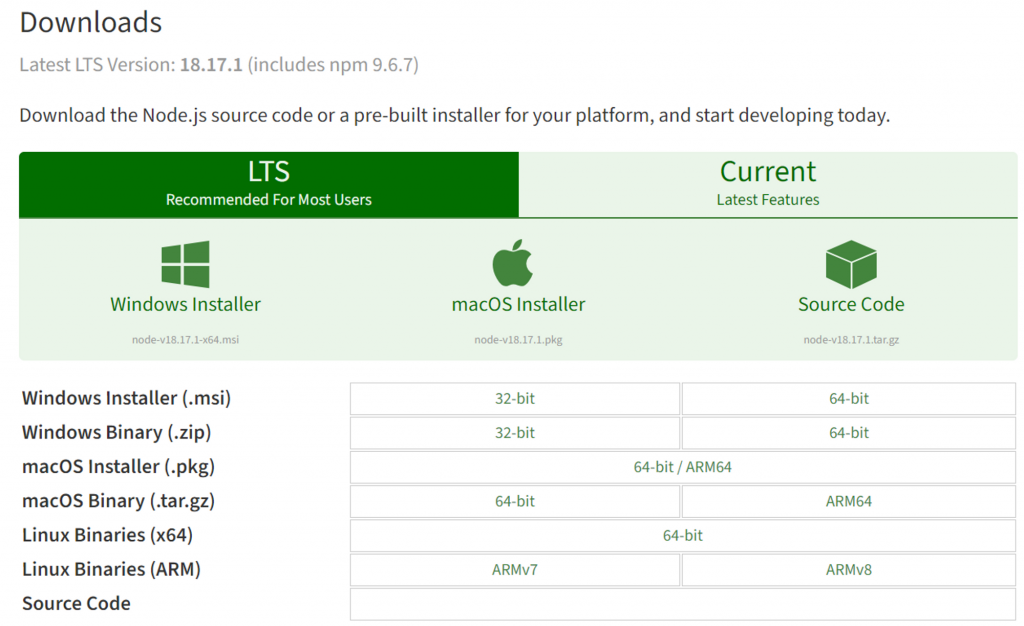Select ARMv7 Linux Binaries
The height and width of the screenshot is (626, 1024).
pyautogui.click(x=515, y=570)
